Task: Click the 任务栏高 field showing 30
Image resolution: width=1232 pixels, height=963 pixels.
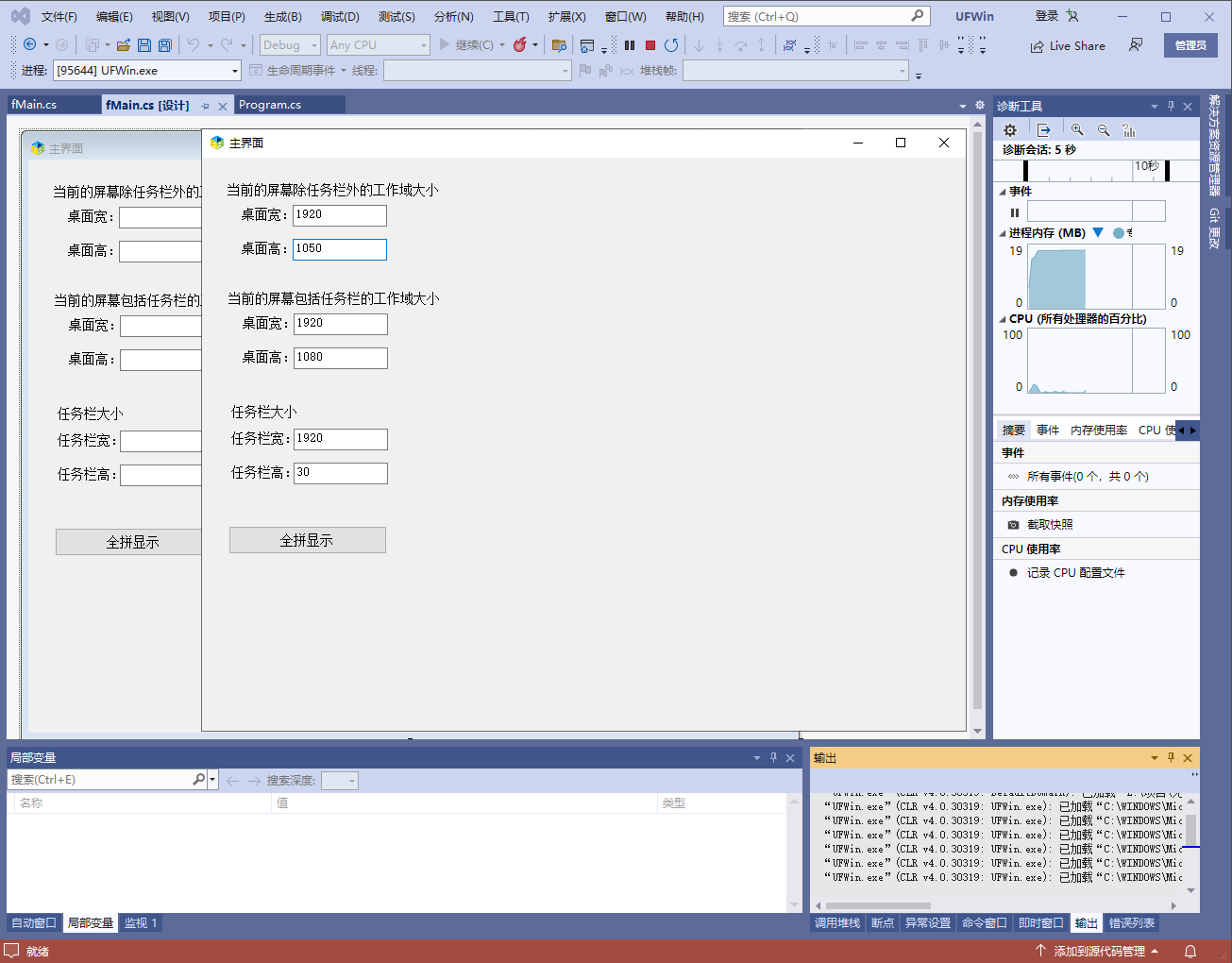Action: tap(340, 473)
